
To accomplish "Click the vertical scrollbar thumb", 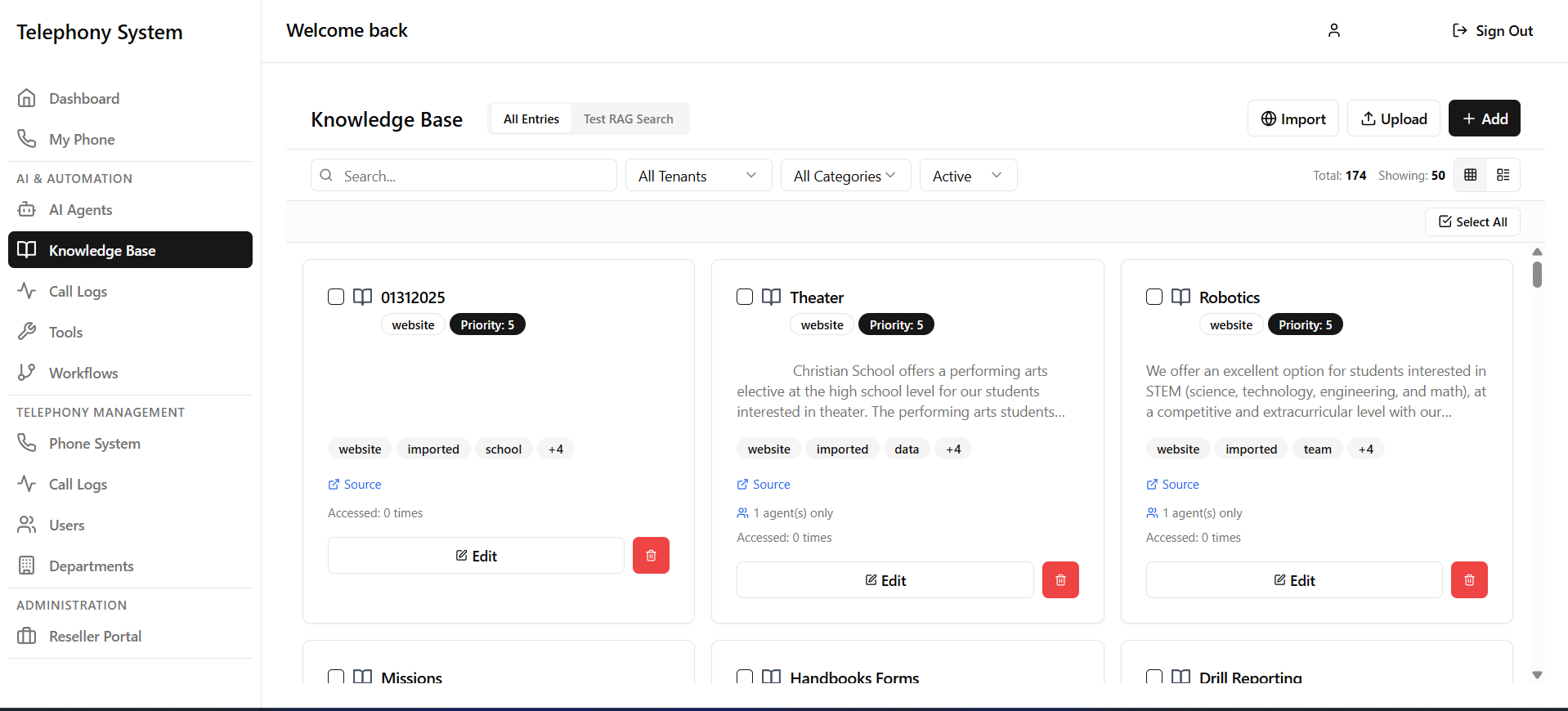I will [1537, 275].
